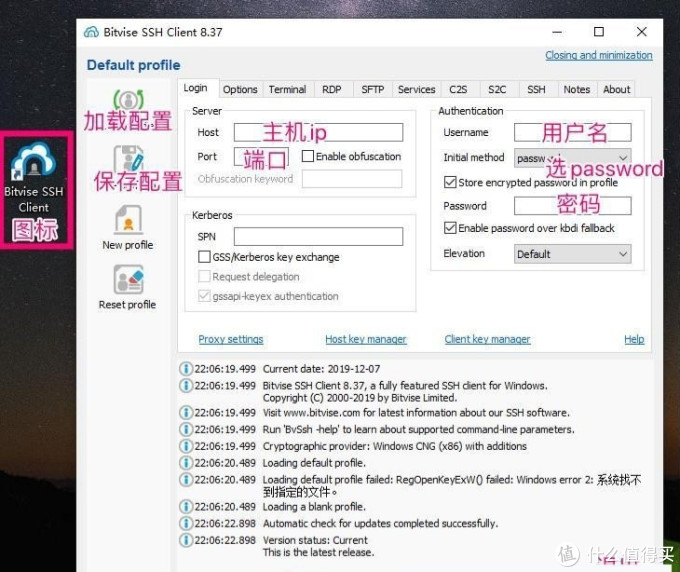Toggle Enable password over kbdi fallback

point(450,228)
